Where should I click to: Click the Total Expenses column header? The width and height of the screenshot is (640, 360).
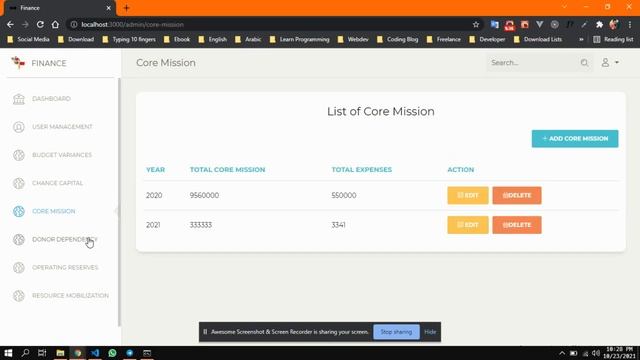(x=362, y=170)
